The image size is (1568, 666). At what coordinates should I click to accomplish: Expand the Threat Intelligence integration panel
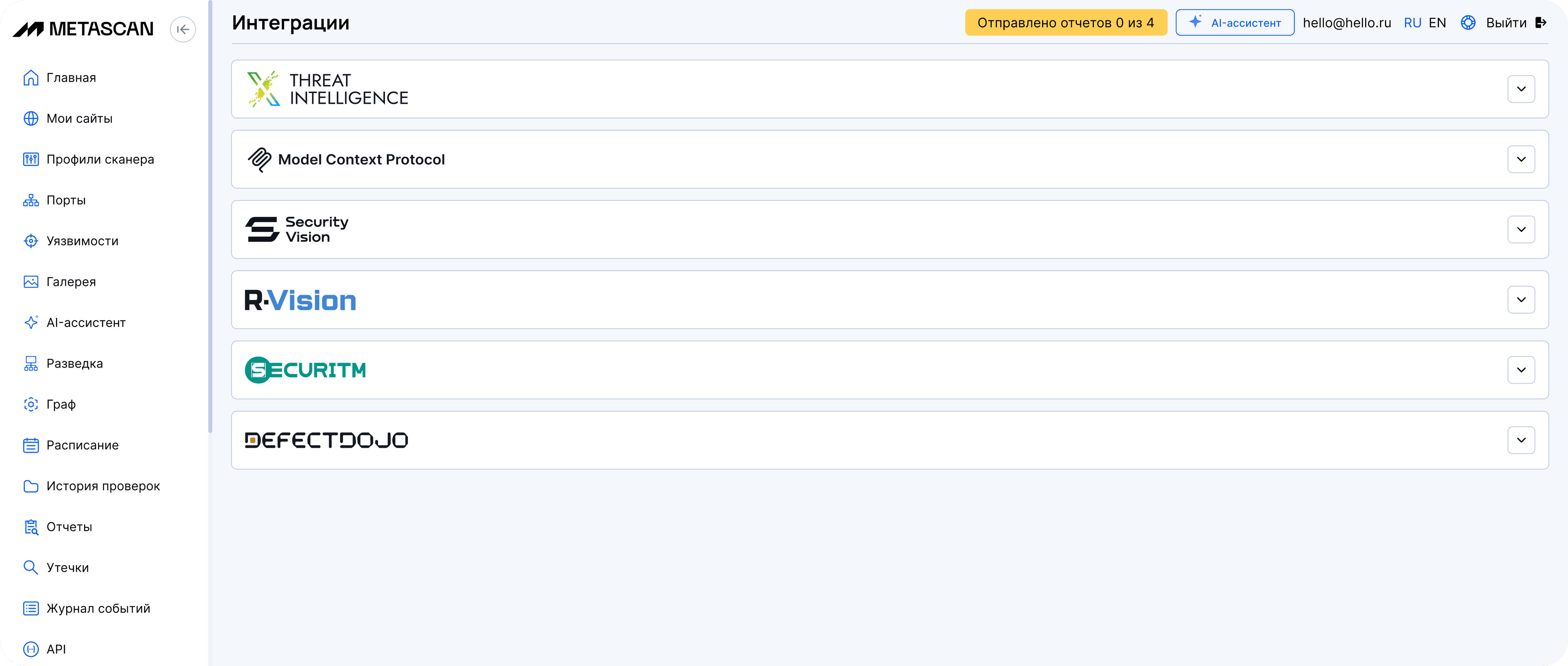[1521, 89]
